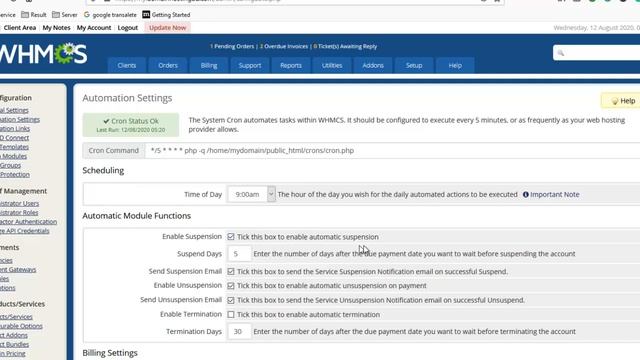
Task: Open the Addons menu
Action: [x=373, y=65]
